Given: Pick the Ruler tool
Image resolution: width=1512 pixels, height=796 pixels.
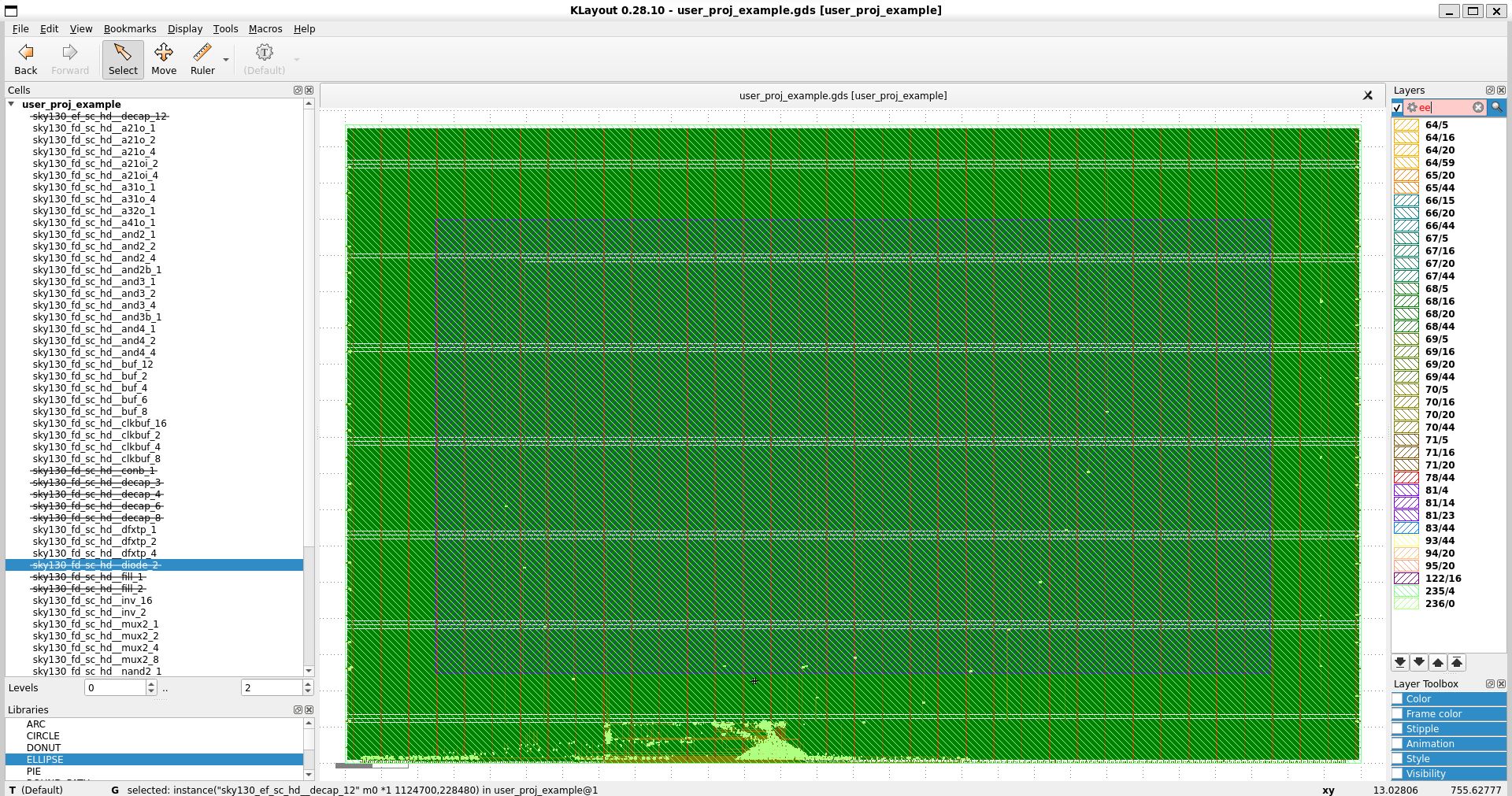Looking at the screenshot, I should click(202, 60).
